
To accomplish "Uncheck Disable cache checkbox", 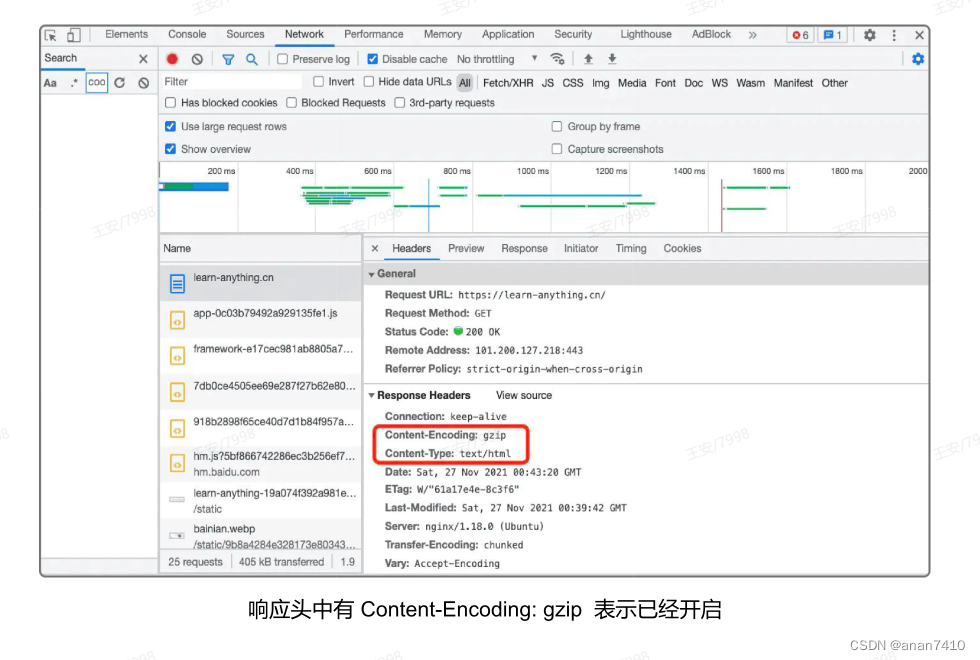I will 372,59.
